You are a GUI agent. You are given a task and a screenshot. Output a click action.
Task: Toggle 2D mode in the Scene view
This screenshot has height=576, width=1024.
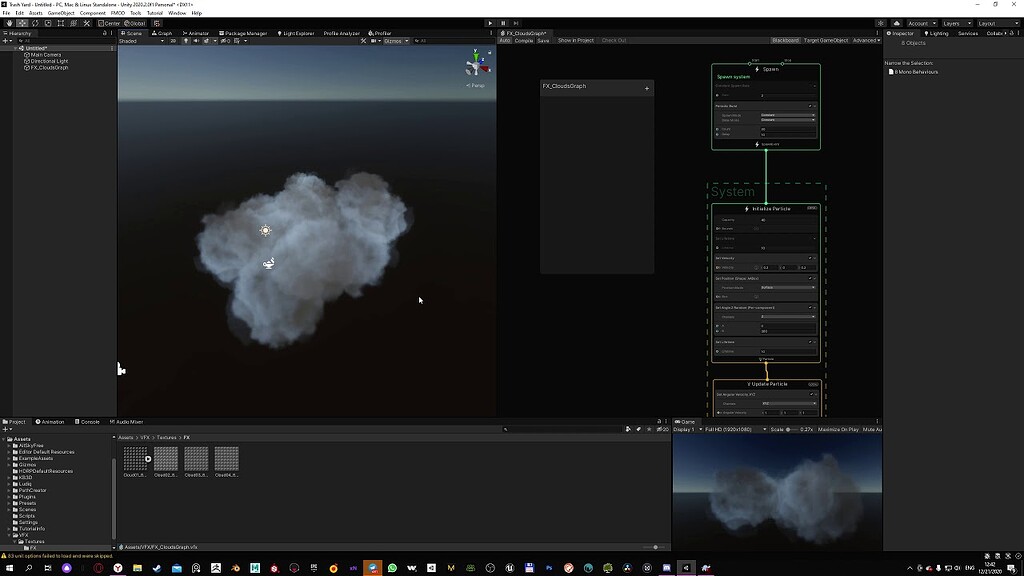click(x=173, y=40)
